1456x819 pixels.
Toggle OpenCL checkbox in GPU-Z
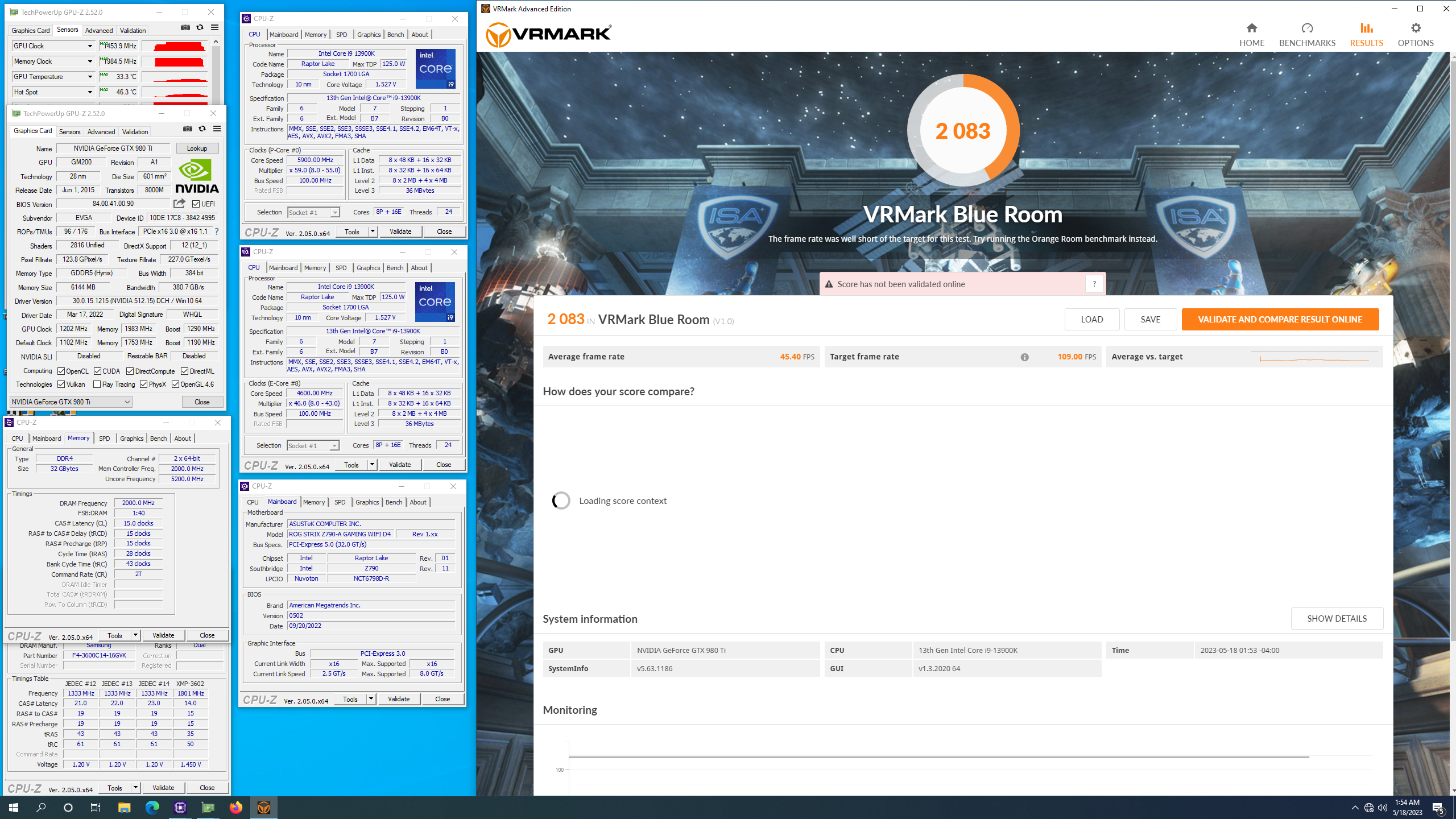pyautogui.click(x=61, y=371)
